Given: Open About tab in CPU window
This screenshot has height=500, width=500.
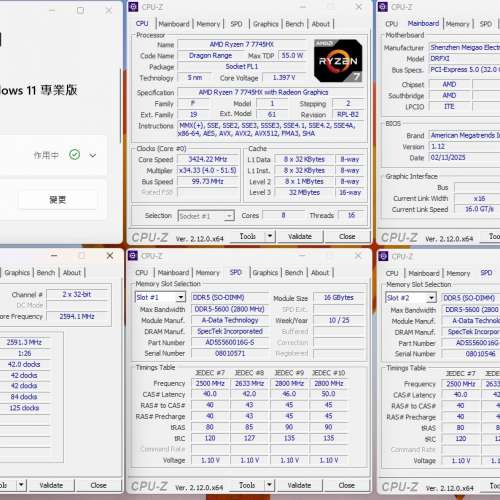Looking at the screenshot, I should click(x=321, y=24).
